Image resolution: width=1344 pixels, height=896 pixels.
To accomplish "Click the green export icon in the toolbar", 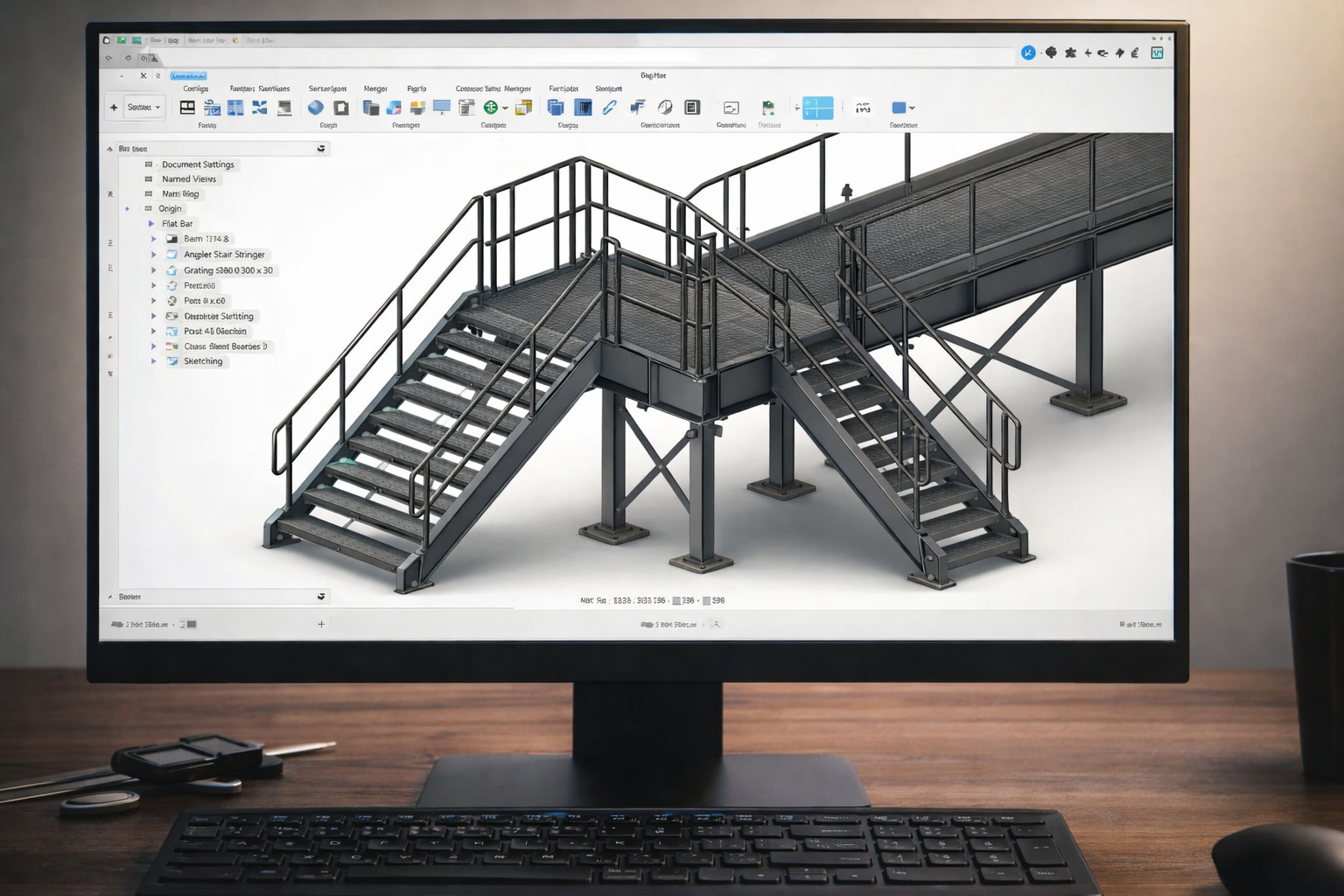I will (x=489, y=107).
